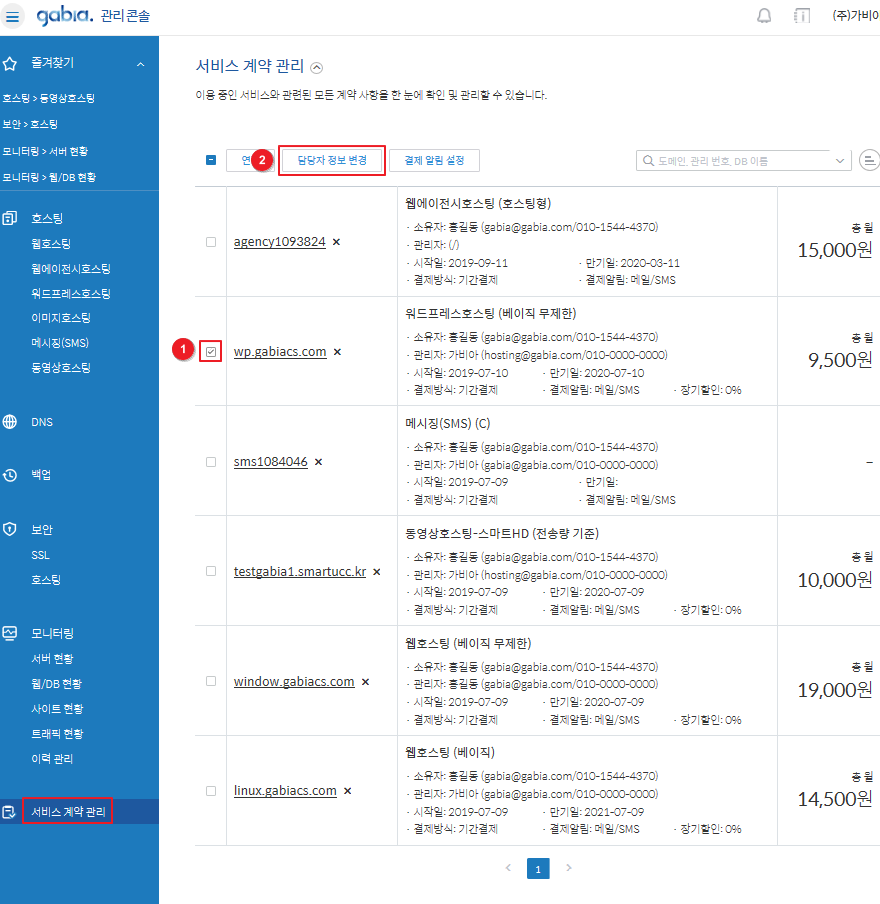
Task: Select SSL under 보안
Action: 40,555
